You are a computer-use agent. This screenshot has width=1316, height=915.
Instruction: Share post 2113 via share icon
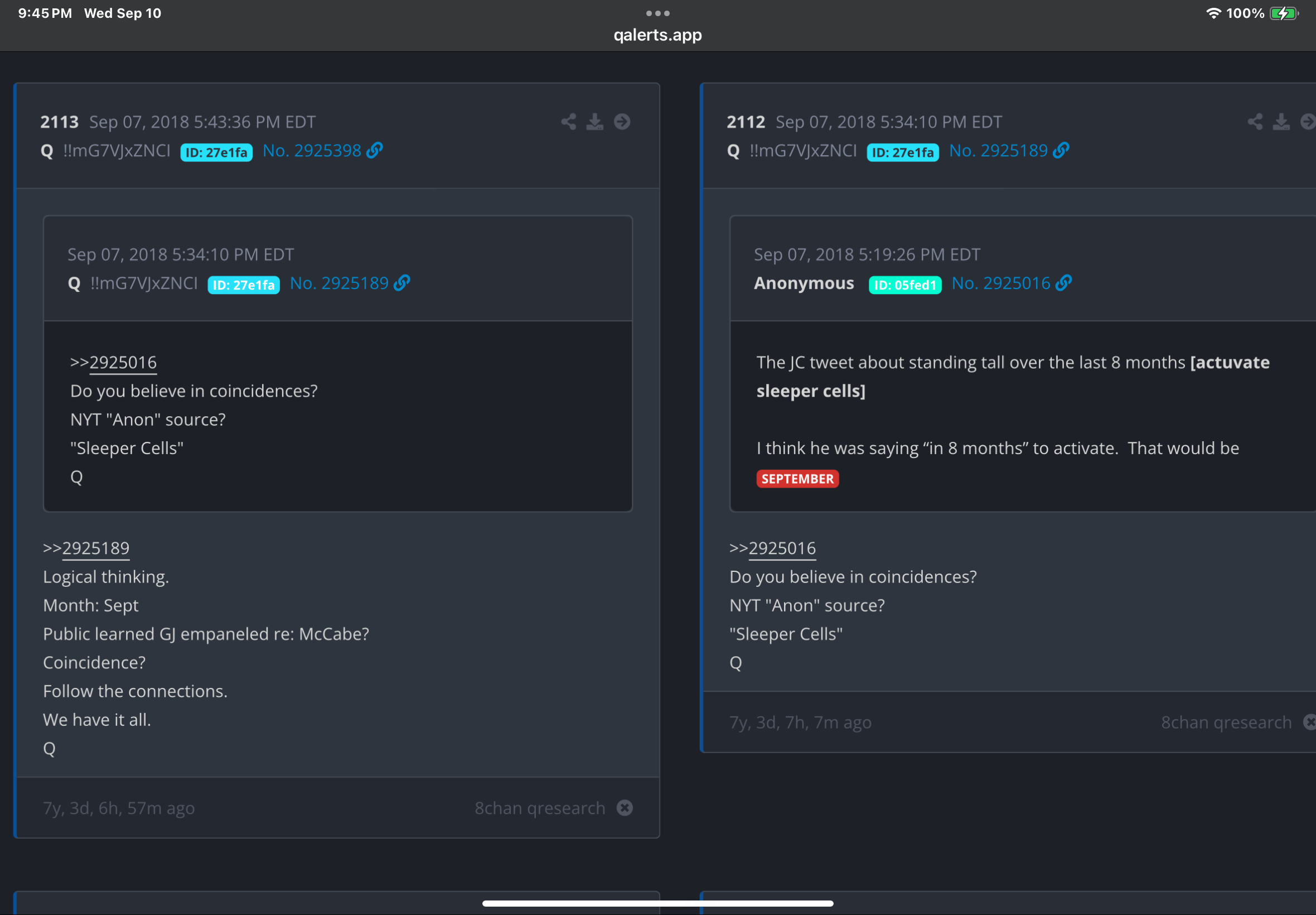point(568,122)
